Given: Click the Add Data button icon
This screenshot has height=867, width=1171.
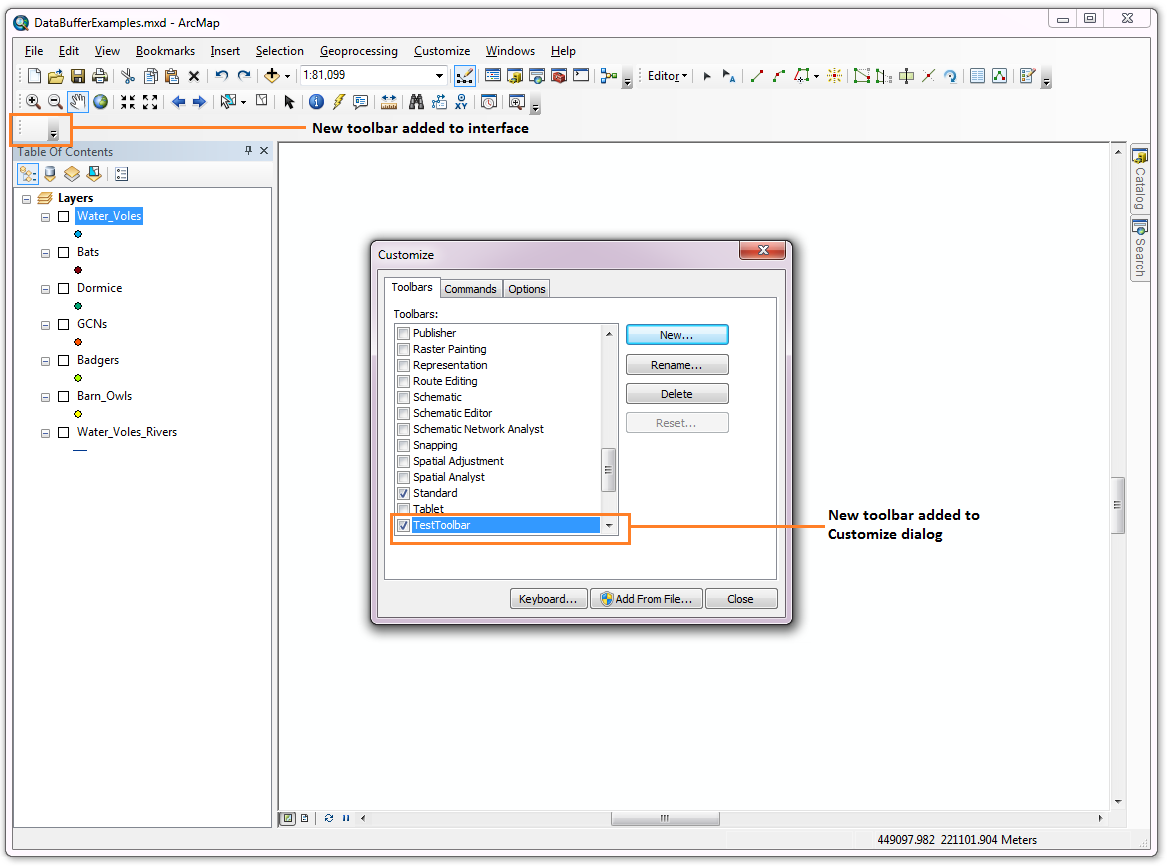Looking at the screenshot, I should pos(272,75).
